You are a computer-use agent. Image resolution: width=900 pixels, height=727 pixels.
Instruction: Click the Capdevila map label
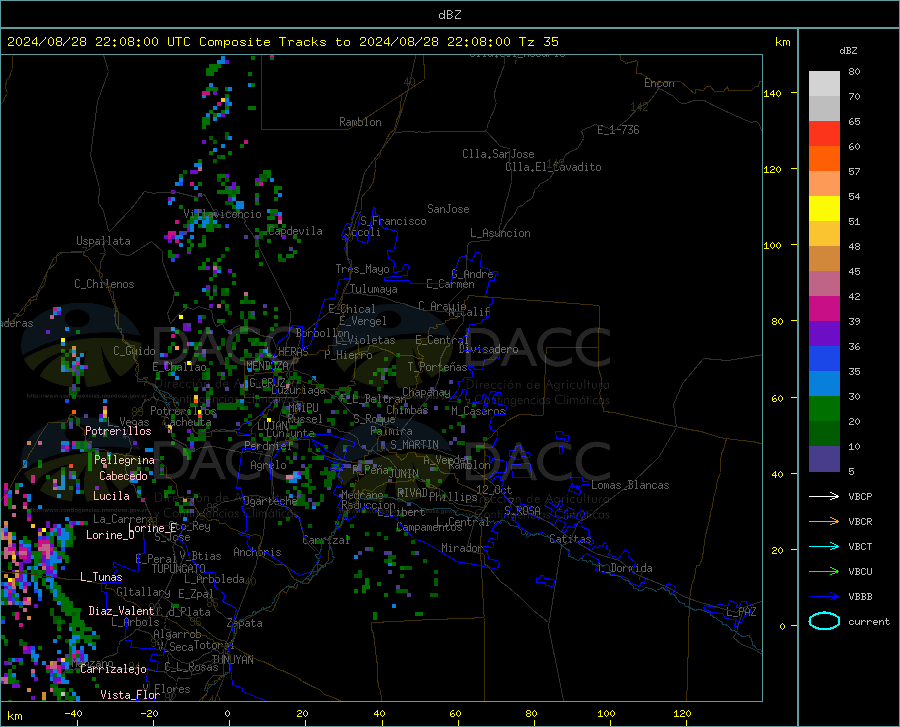[295, 231]
